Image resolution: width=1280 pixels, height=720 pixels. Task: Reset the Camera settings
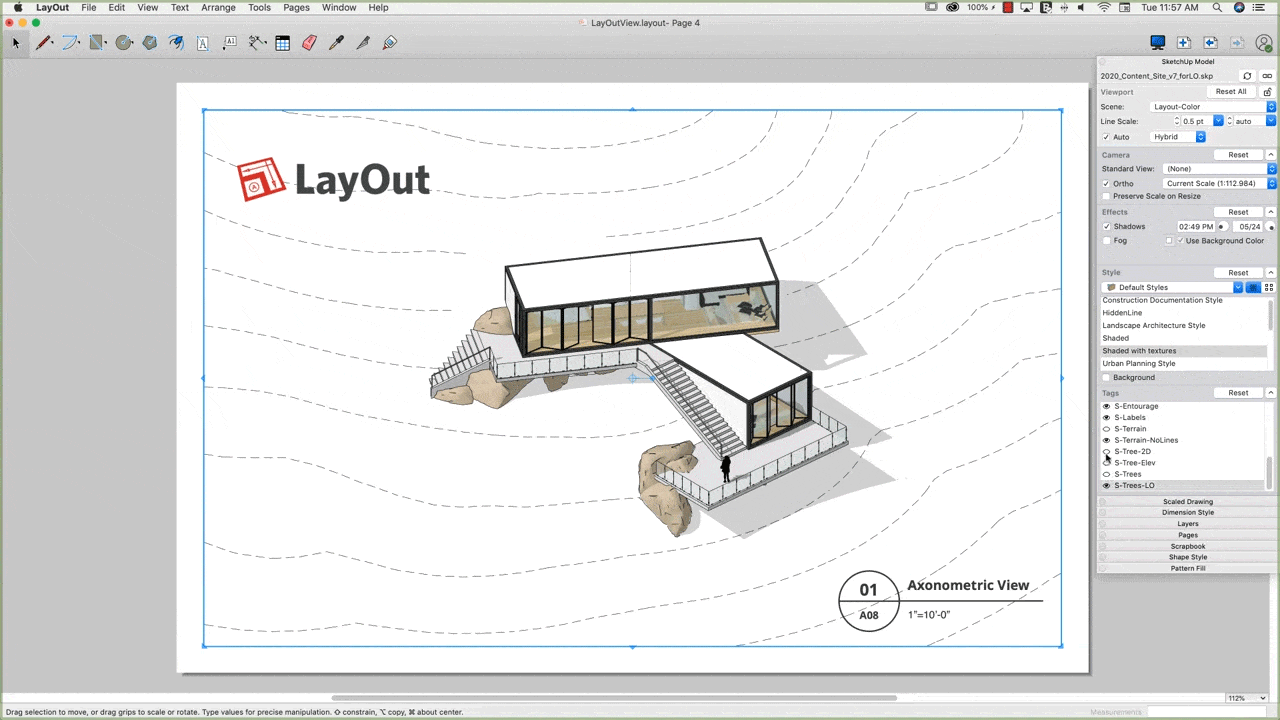point(1238,155)
